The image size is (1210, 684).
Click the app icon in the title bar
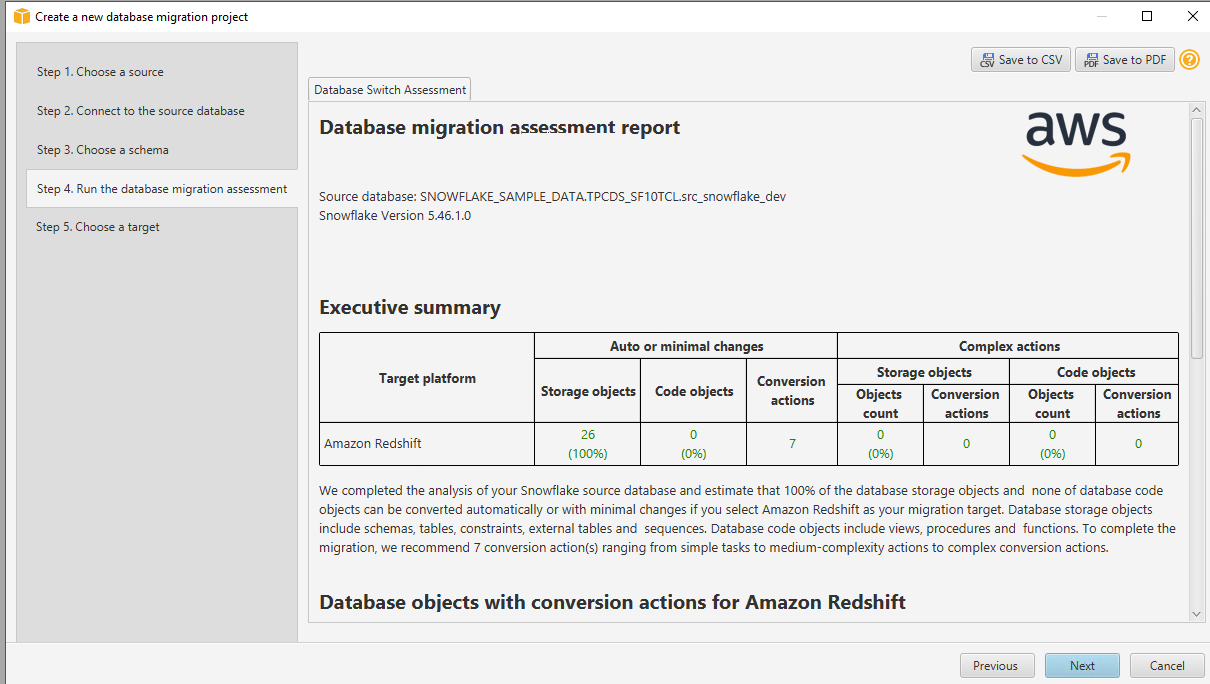point(21,17)
